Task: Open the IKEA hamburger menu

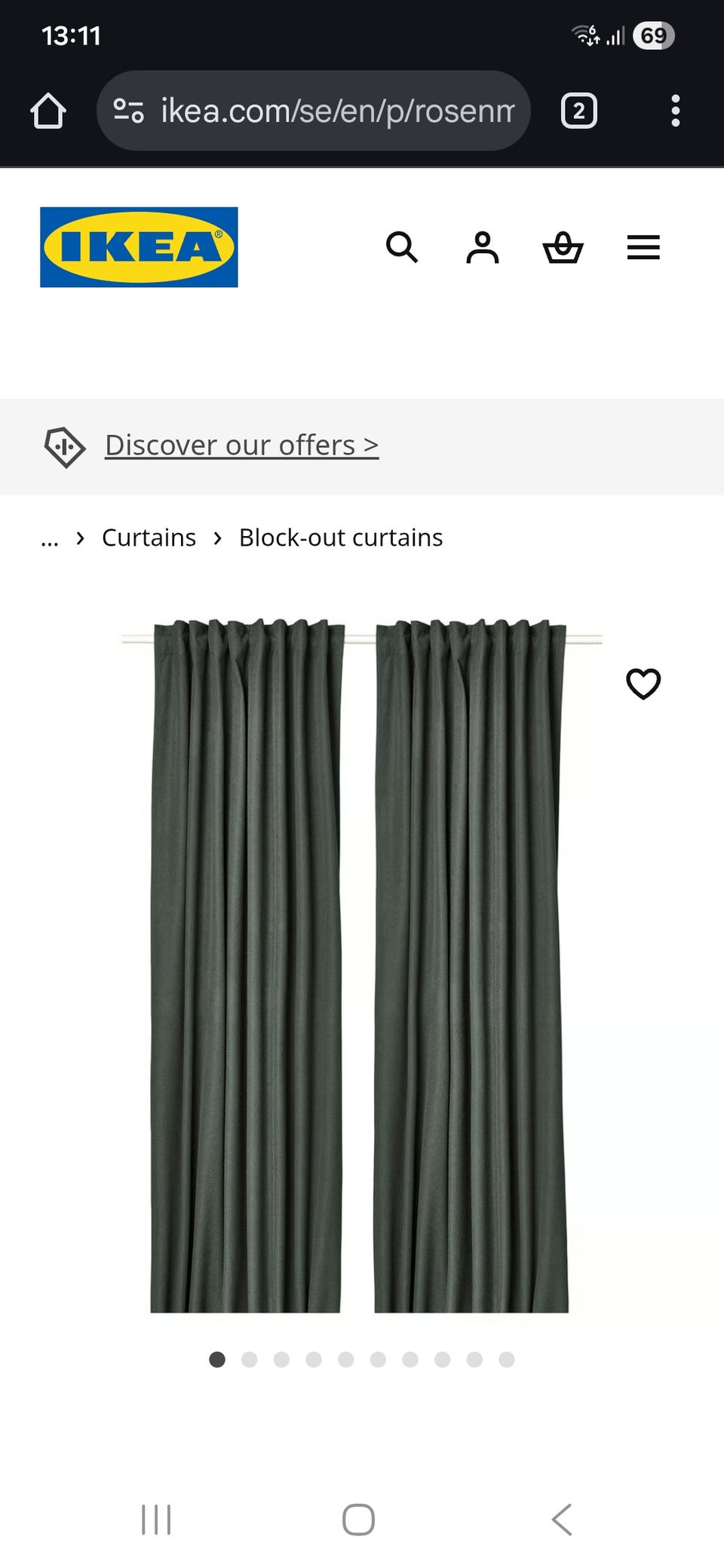Action: [x=643, y=247]
